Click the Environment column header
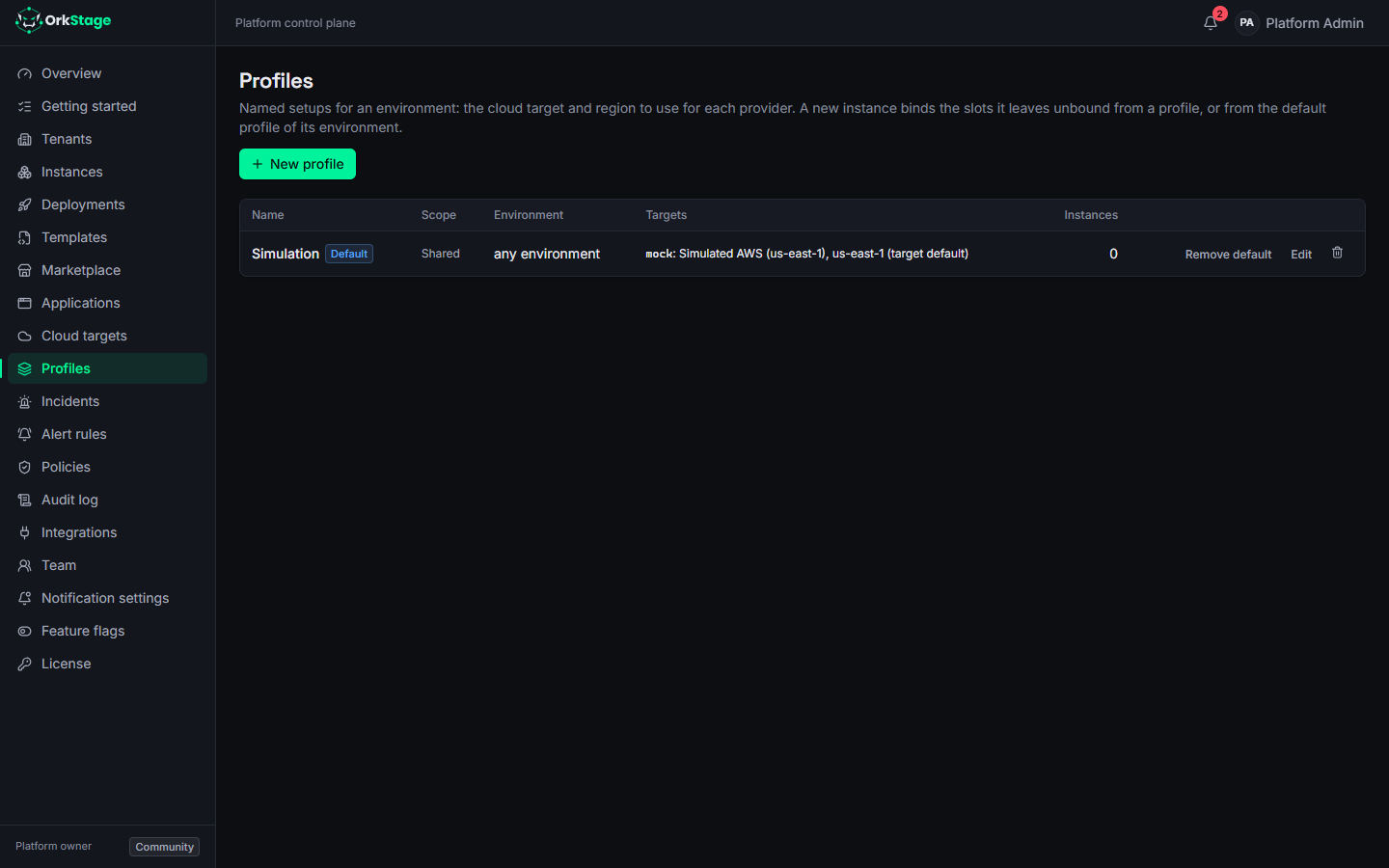Viewport: 1389px width, 868px height. [x=529, y=215]
